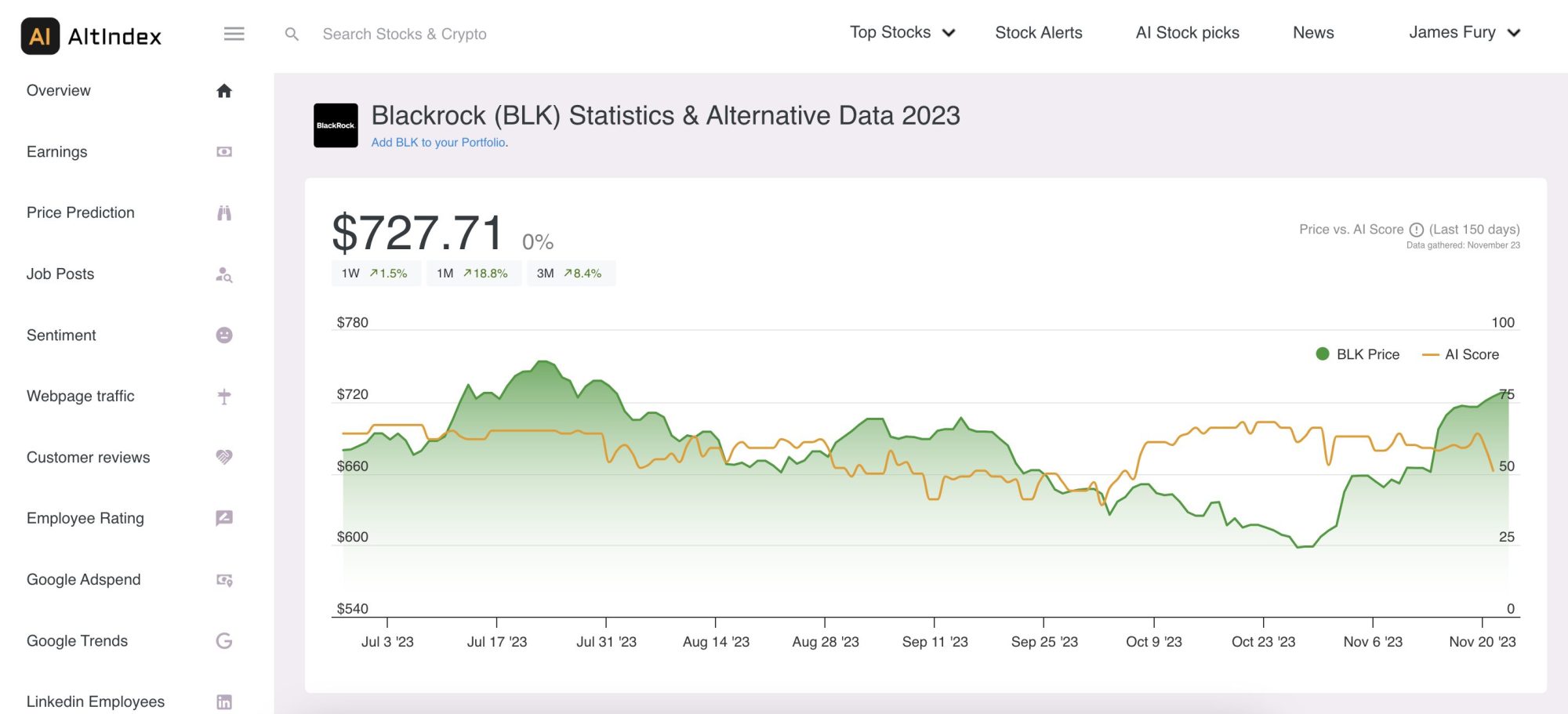Click the Price vs. AI Score info icon
This screenshot has width=1568, height=714.
pos(1416,229)
